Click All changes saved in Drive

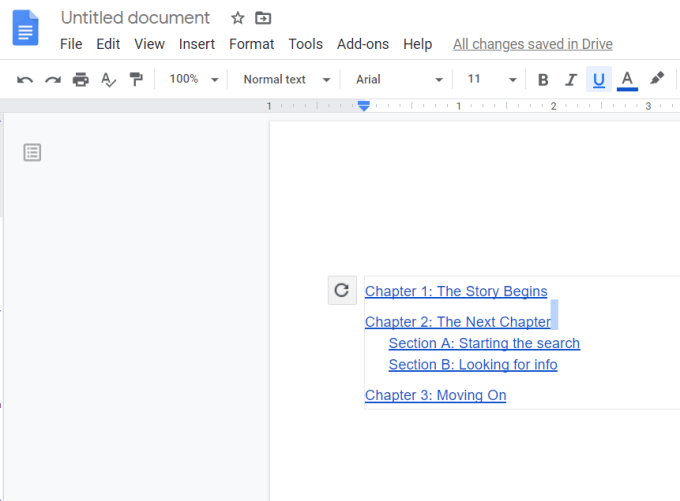pyautogui.click(x=533, y=44)
